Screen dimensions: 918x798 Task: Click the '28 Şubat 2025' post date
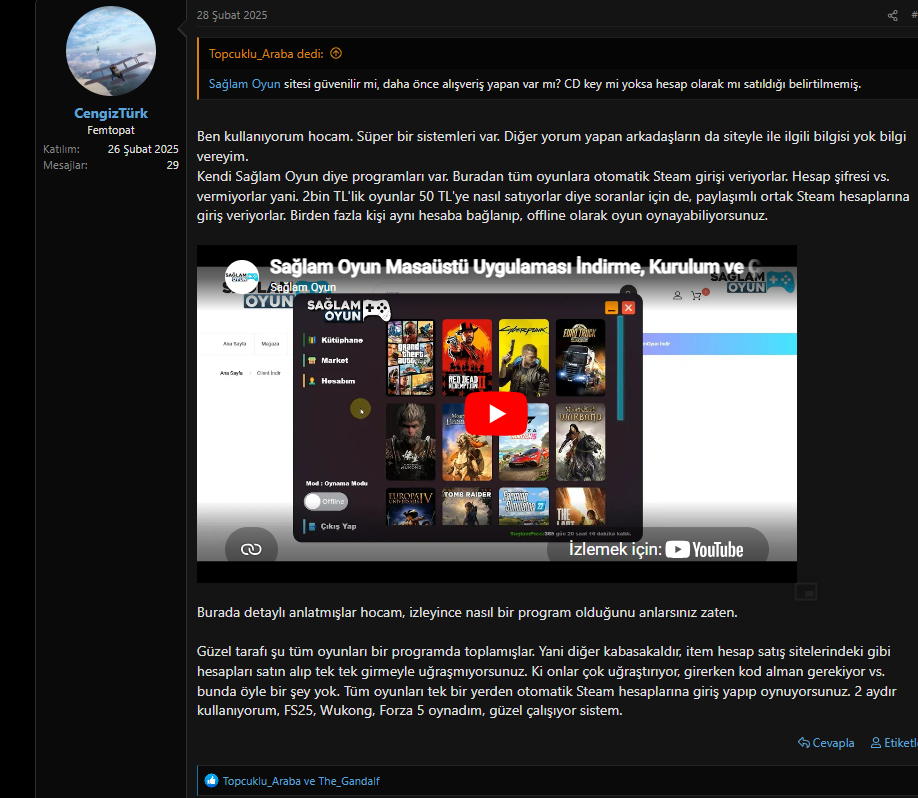tap(232, 15)
